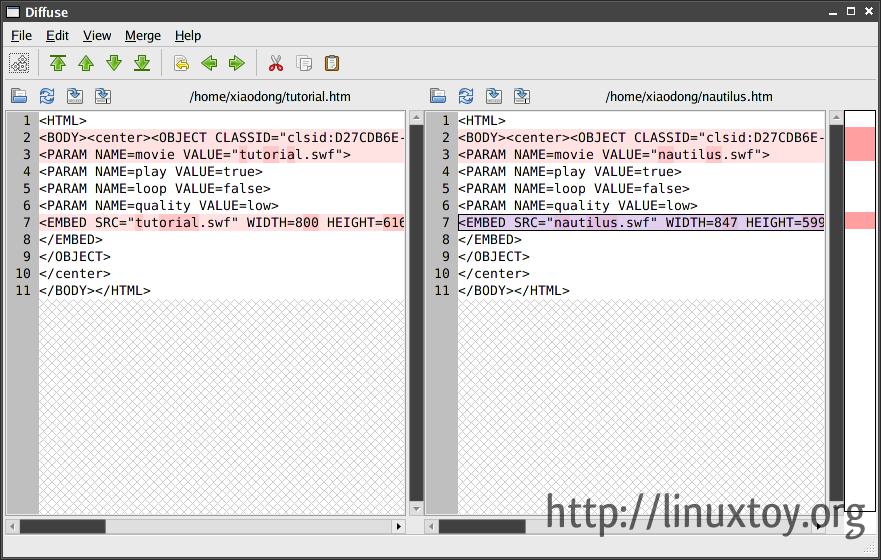Click left pane horizontal scrollbar right arrow
881x560 pixels.
(x=398, y=526)
